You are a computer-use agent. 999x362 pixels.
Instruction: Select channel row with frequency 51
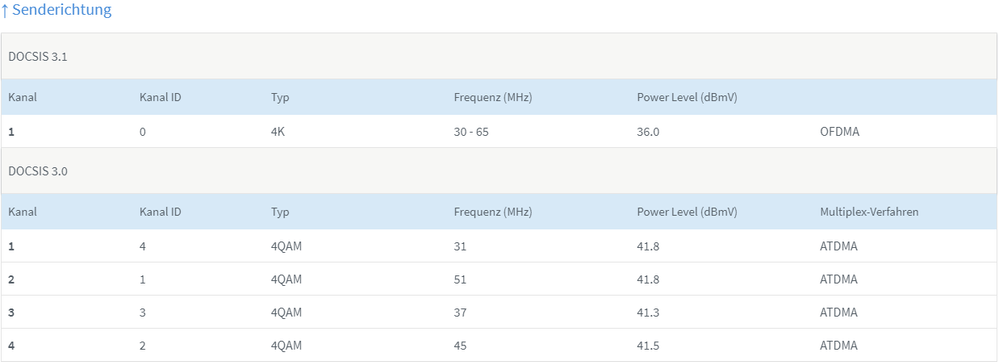pyautogui.click(x=500, y=279)
